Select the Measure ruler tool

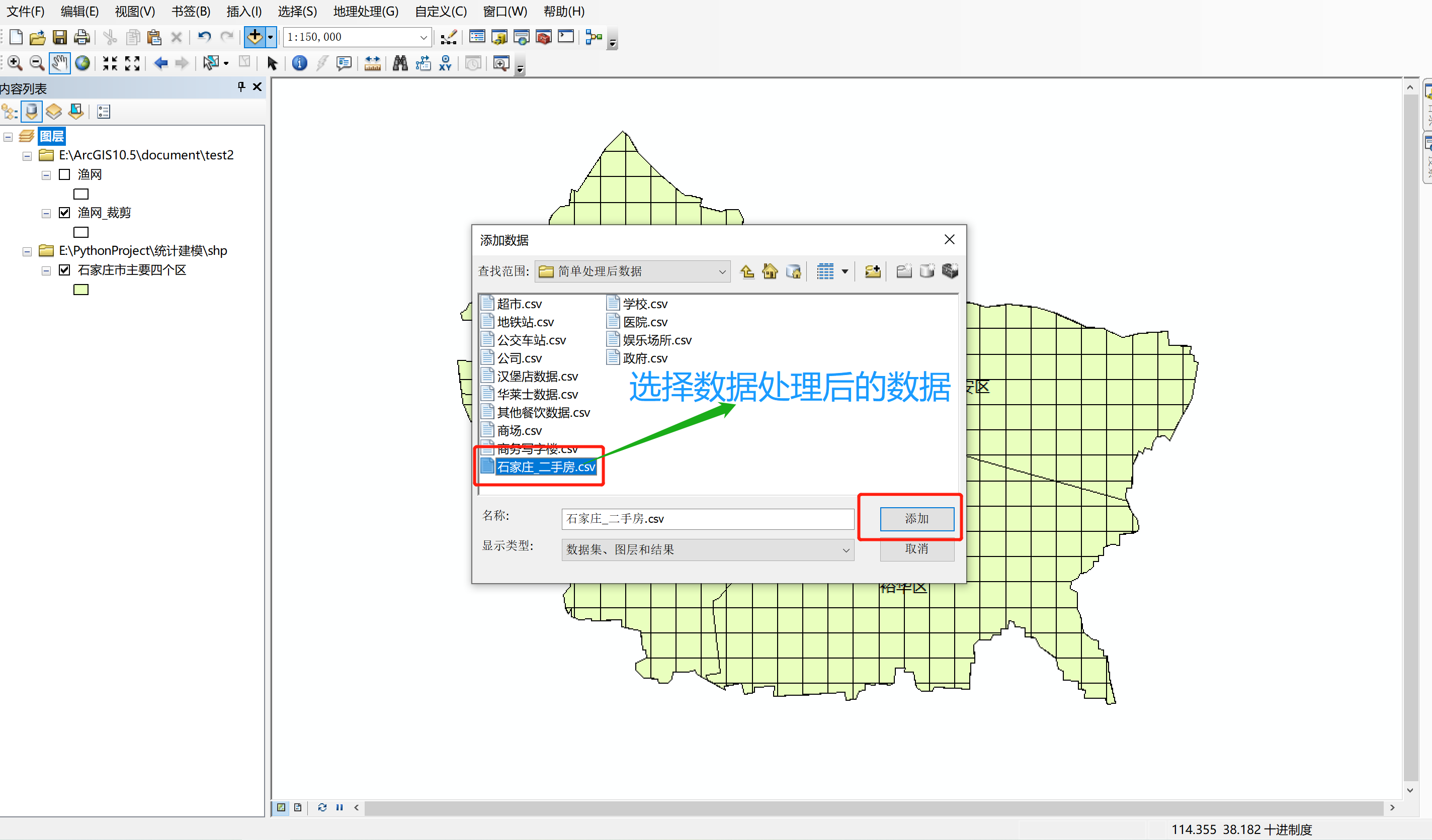372,63
